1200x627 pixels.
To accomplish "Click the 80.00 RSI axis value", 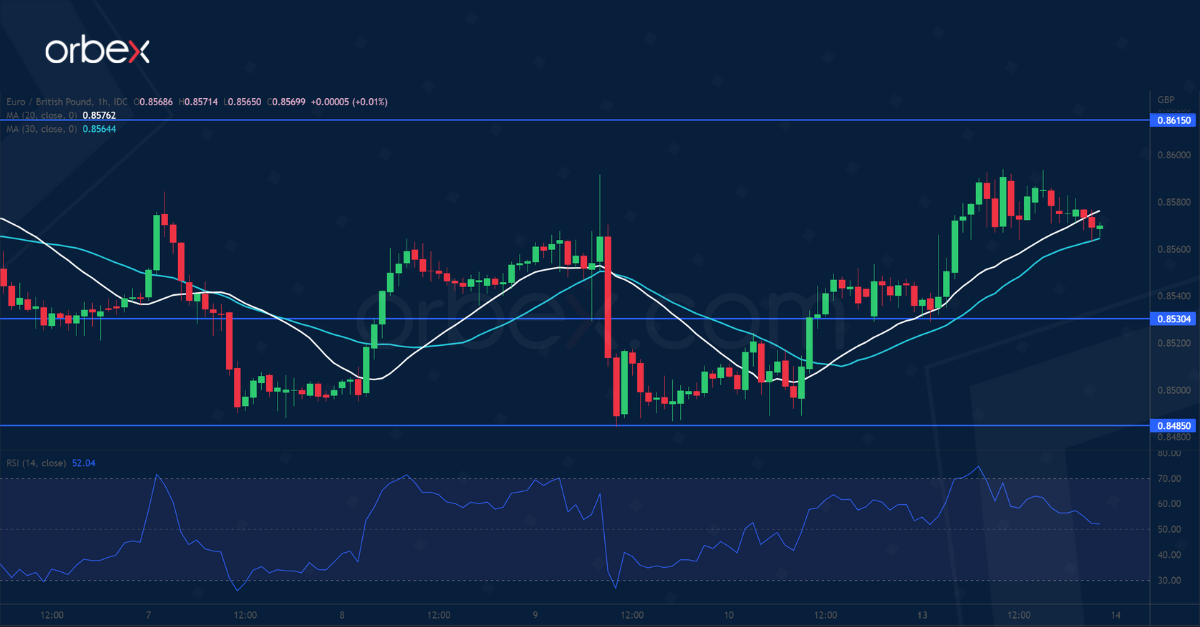I will coord(1169,453).
